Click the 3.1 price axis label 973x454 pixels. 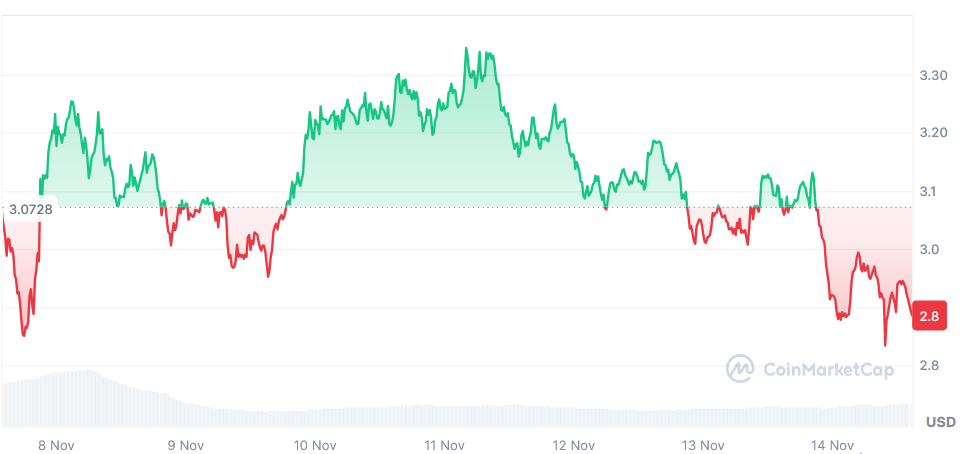tap(929, 191)
